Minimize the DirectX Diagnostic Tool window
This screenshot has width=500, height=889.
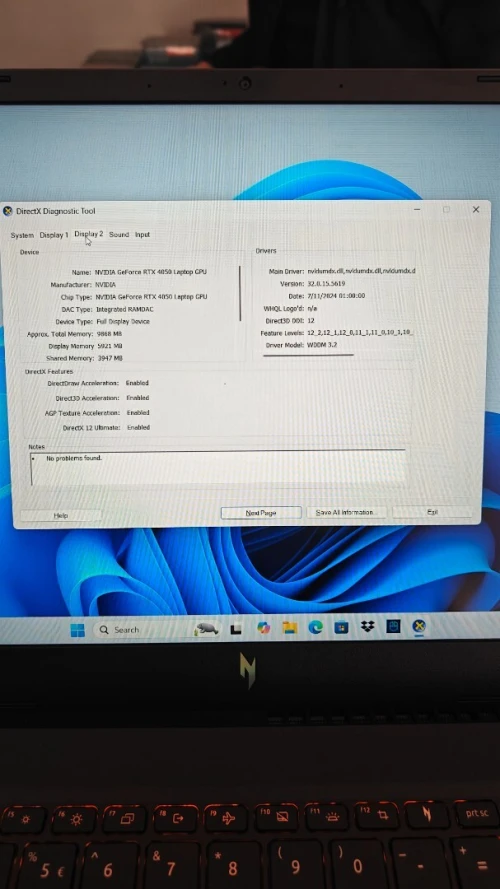pos(417,209)
